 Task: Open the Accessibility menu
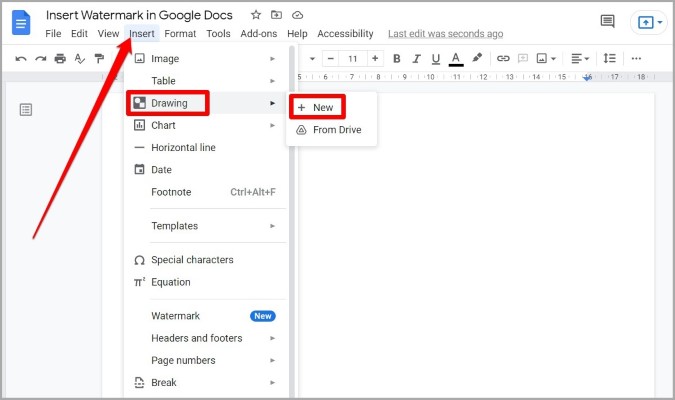point(345,34)
